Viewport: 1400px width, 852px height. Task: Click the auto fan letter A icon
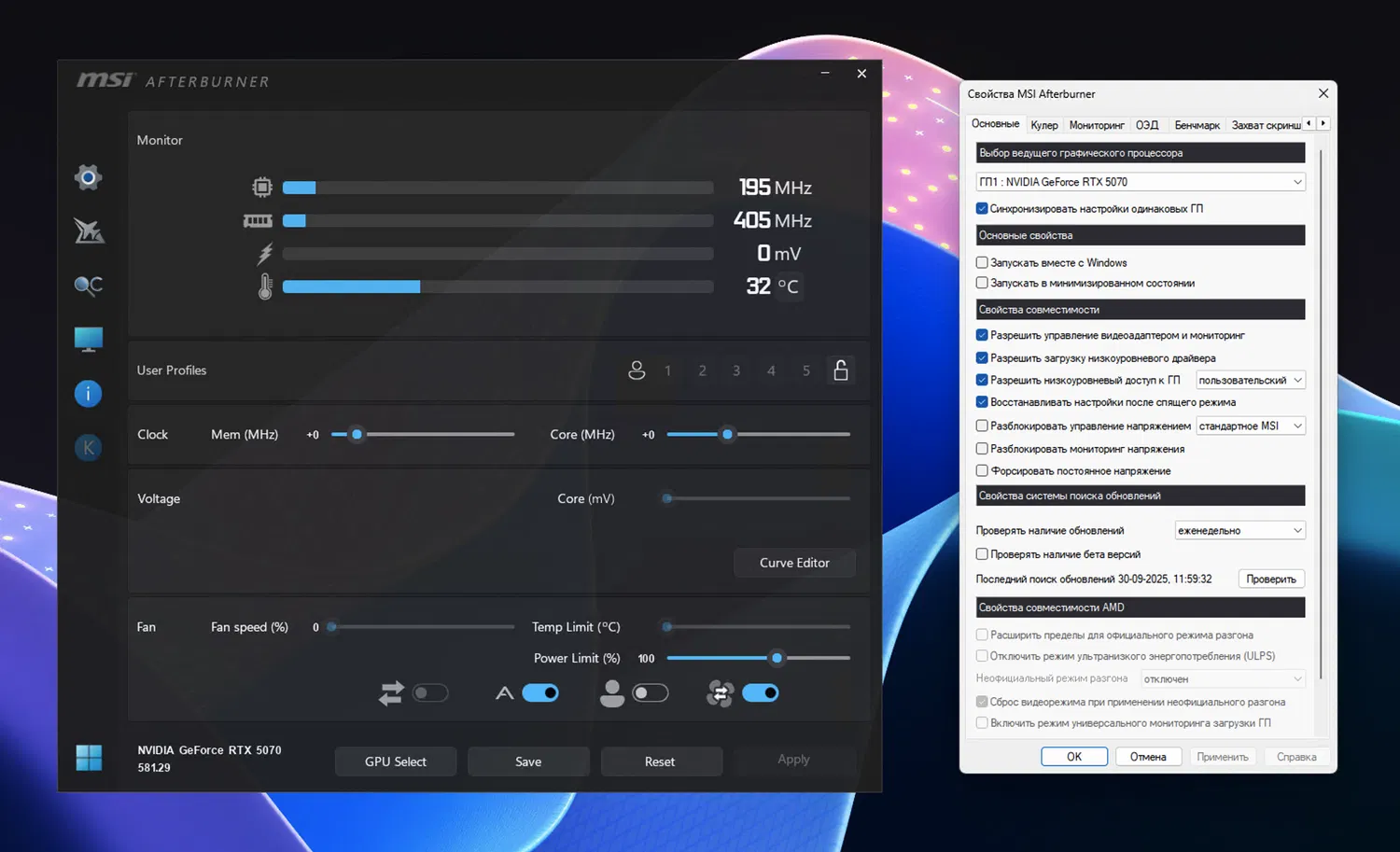tap(505, 693)
